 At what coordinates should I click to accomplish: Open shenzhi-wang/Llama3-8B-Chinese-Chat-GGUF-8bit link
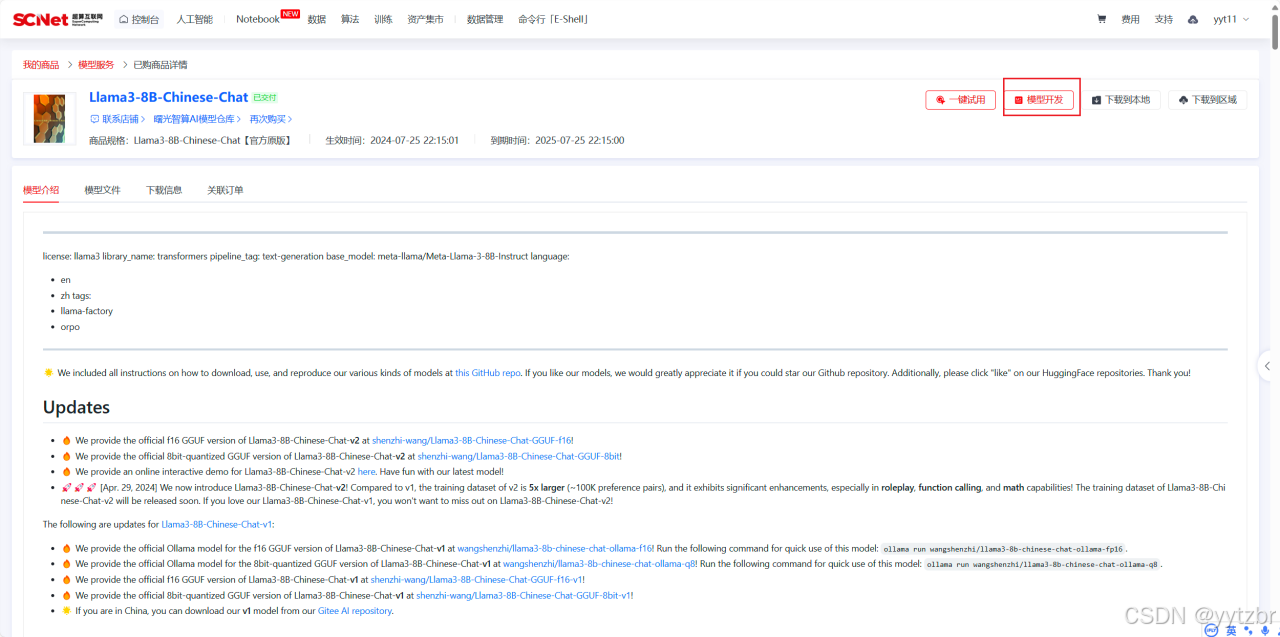click(x=518, y=456)
